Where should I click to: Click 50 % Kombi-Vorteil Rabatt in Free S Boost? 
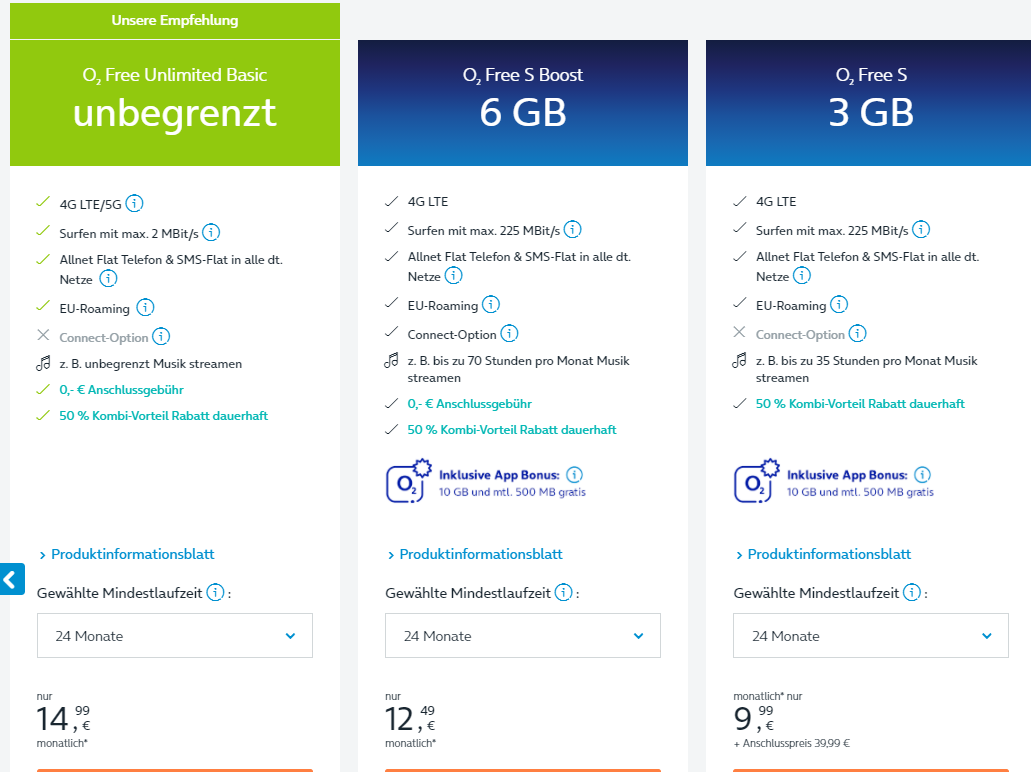(x=512, y=429)
